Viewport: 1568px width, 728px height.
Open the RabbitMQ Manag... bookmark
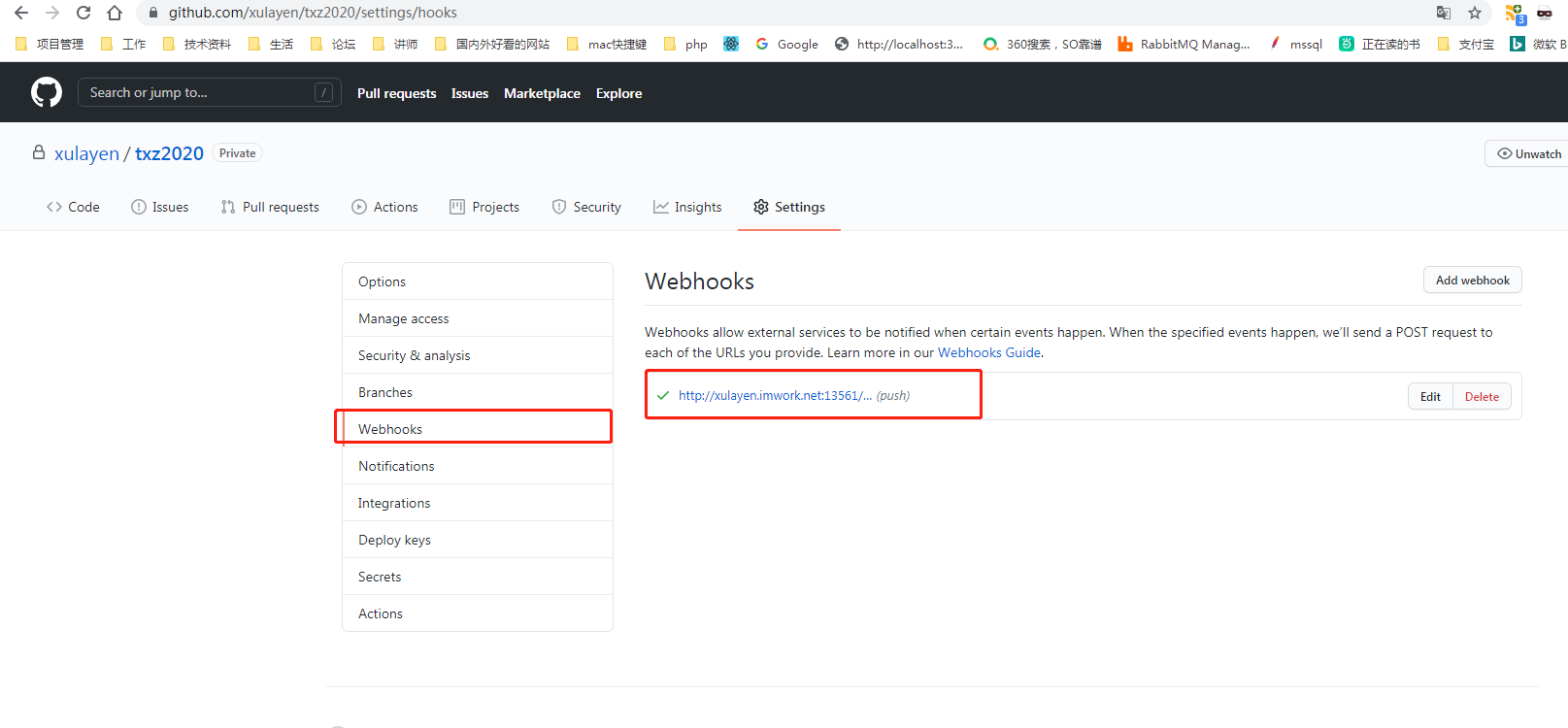pos(1184,44)
